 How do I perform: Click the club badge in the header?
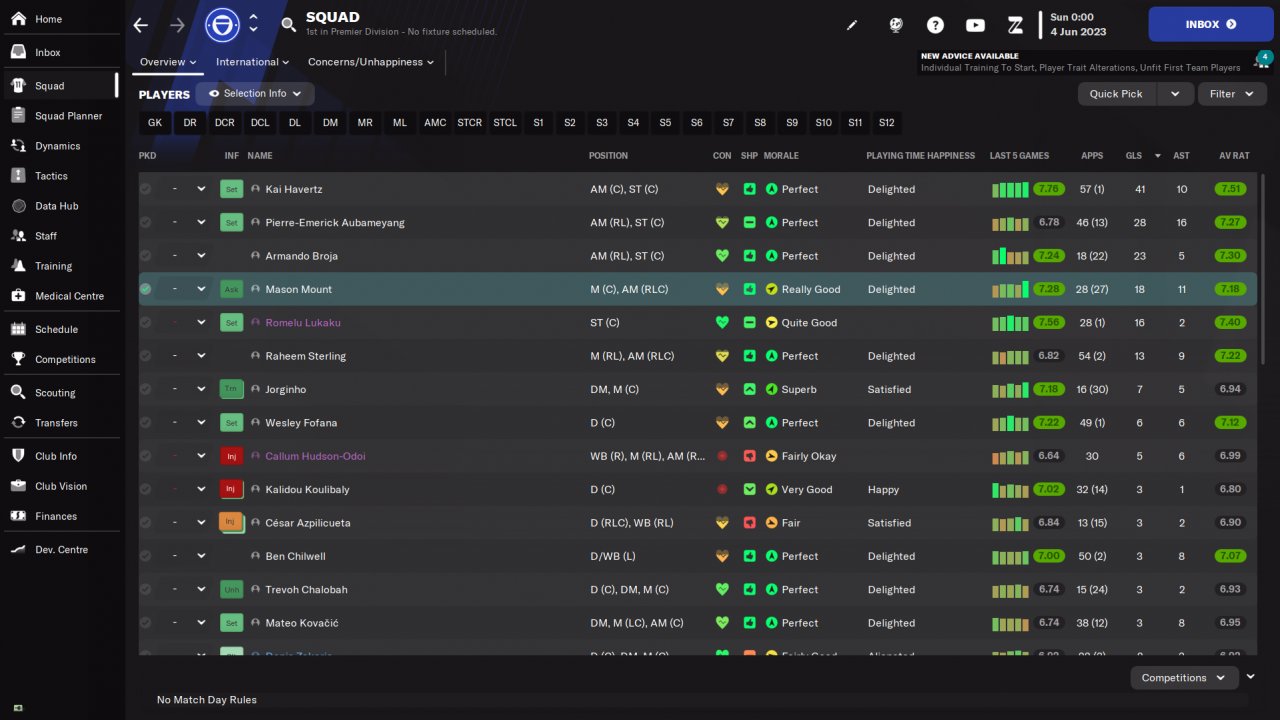[x=222, y=24]
